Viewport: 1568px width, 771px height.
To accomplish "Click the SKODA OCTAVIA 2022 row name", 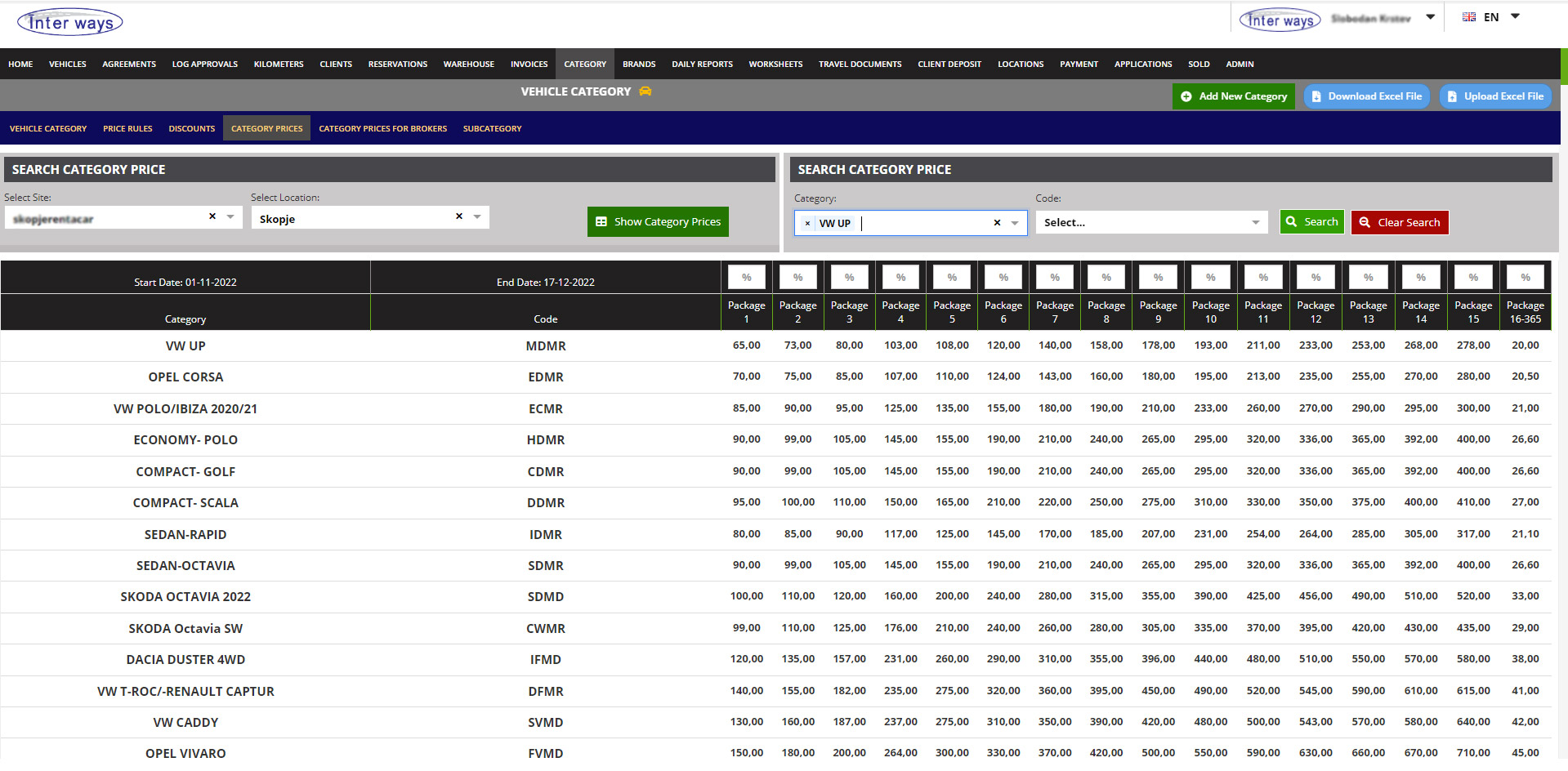I will (185, 596).
